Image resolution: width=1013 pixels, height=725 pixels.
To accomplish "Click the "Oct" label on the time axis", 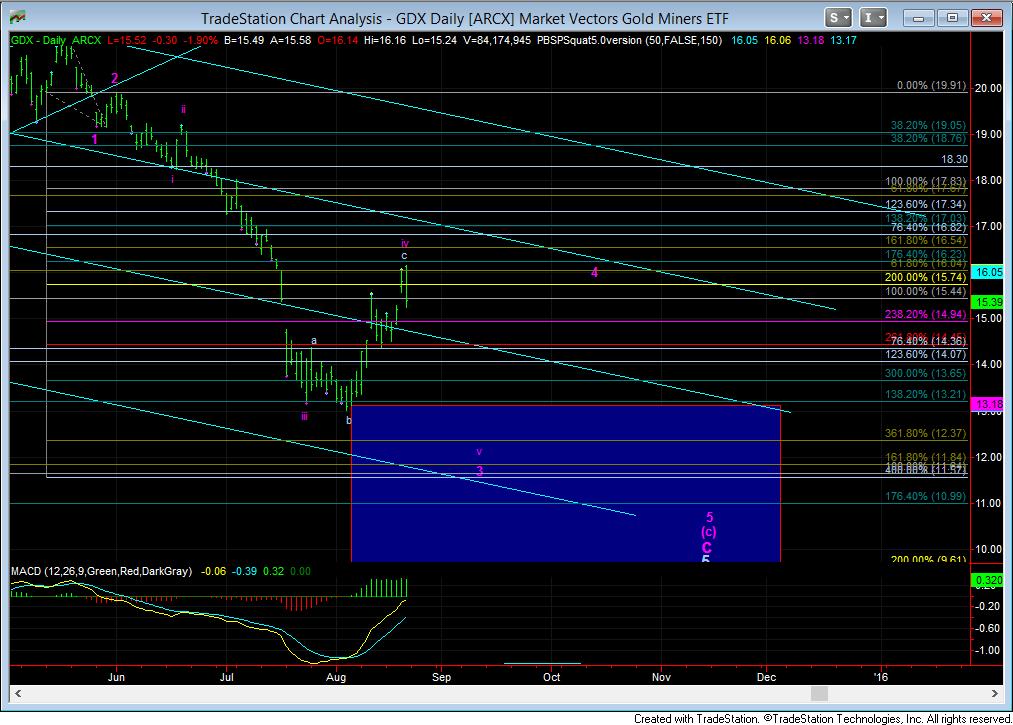I will 552,677.
